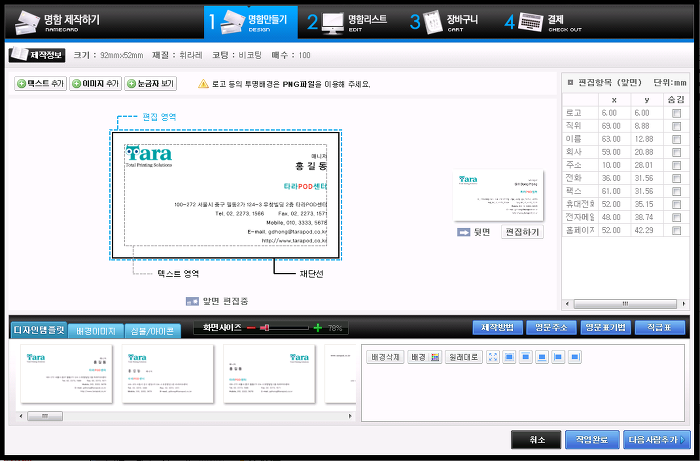Go to step 4 결제 tab
The image size is (700, 461).
543,22
